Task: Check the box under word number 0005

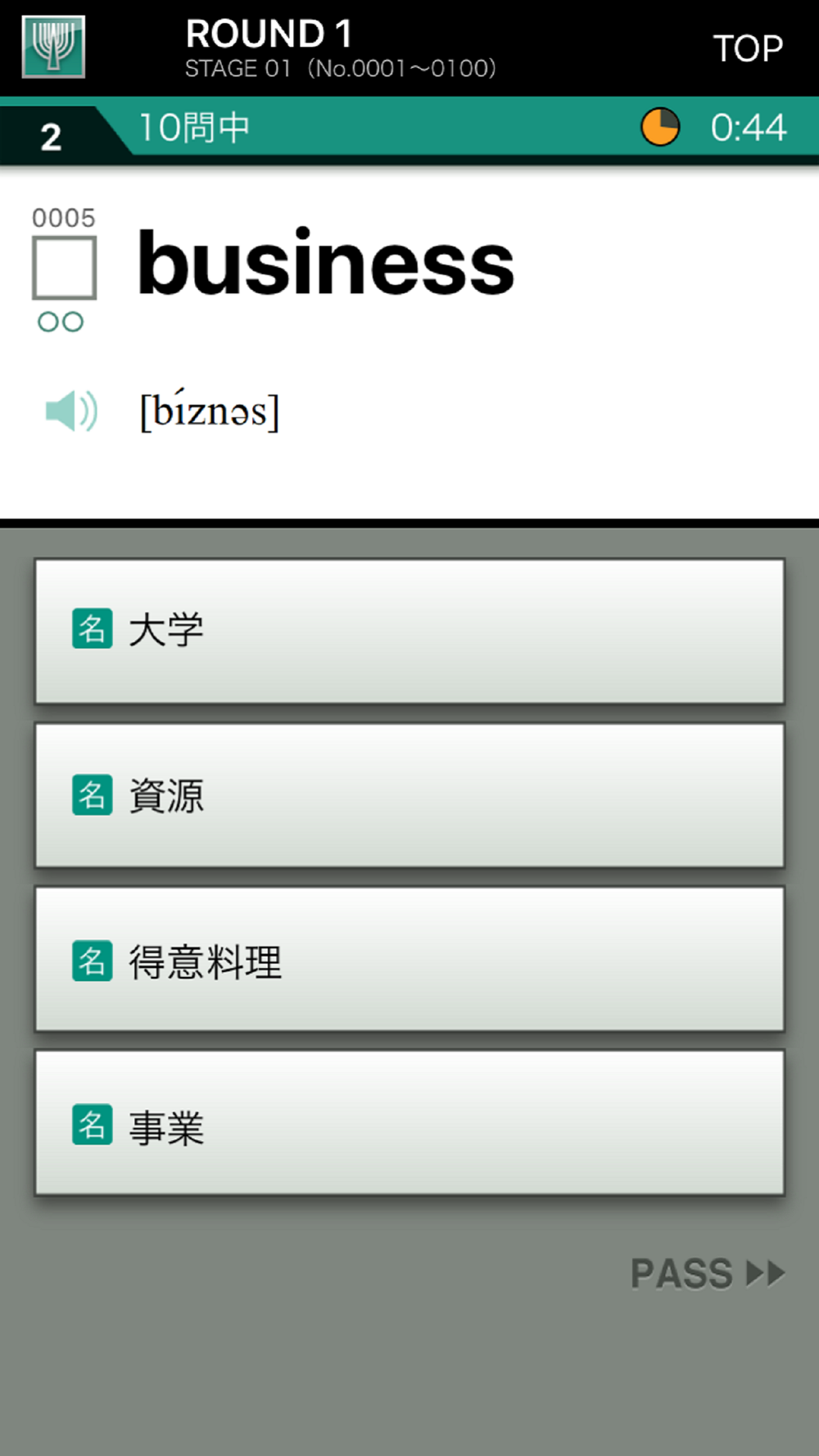Action: 64,268
